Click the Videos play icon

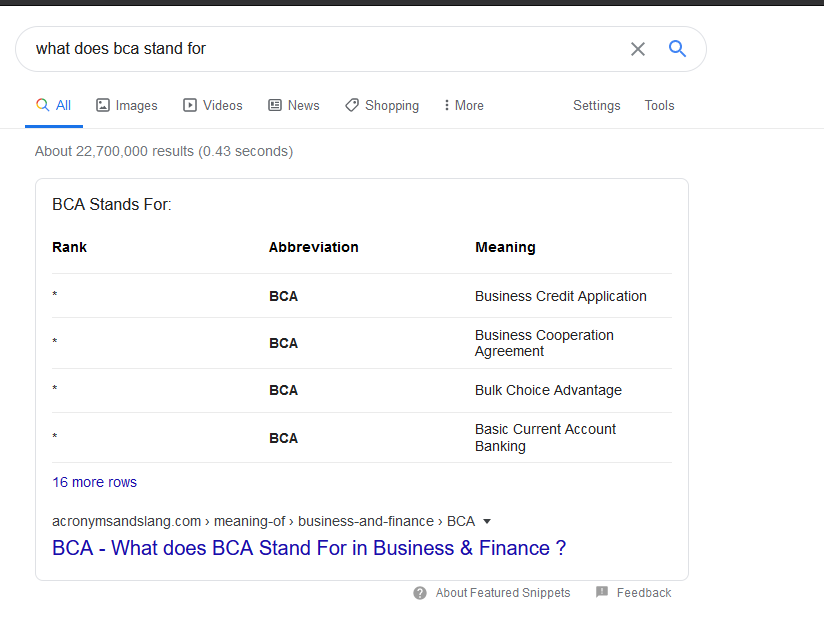click(x=190, y=105)
